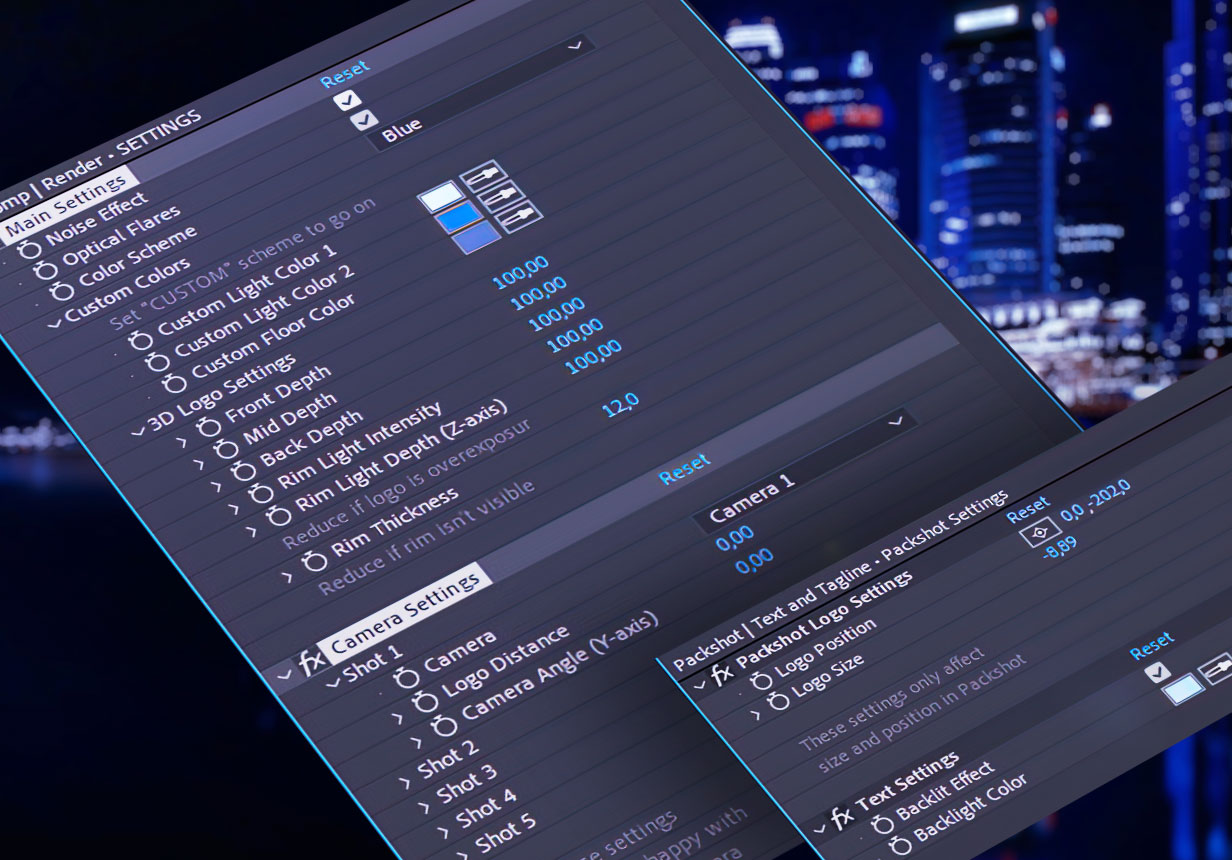Reset the Text Settings effect
1232x860 pixels.
1151,646
